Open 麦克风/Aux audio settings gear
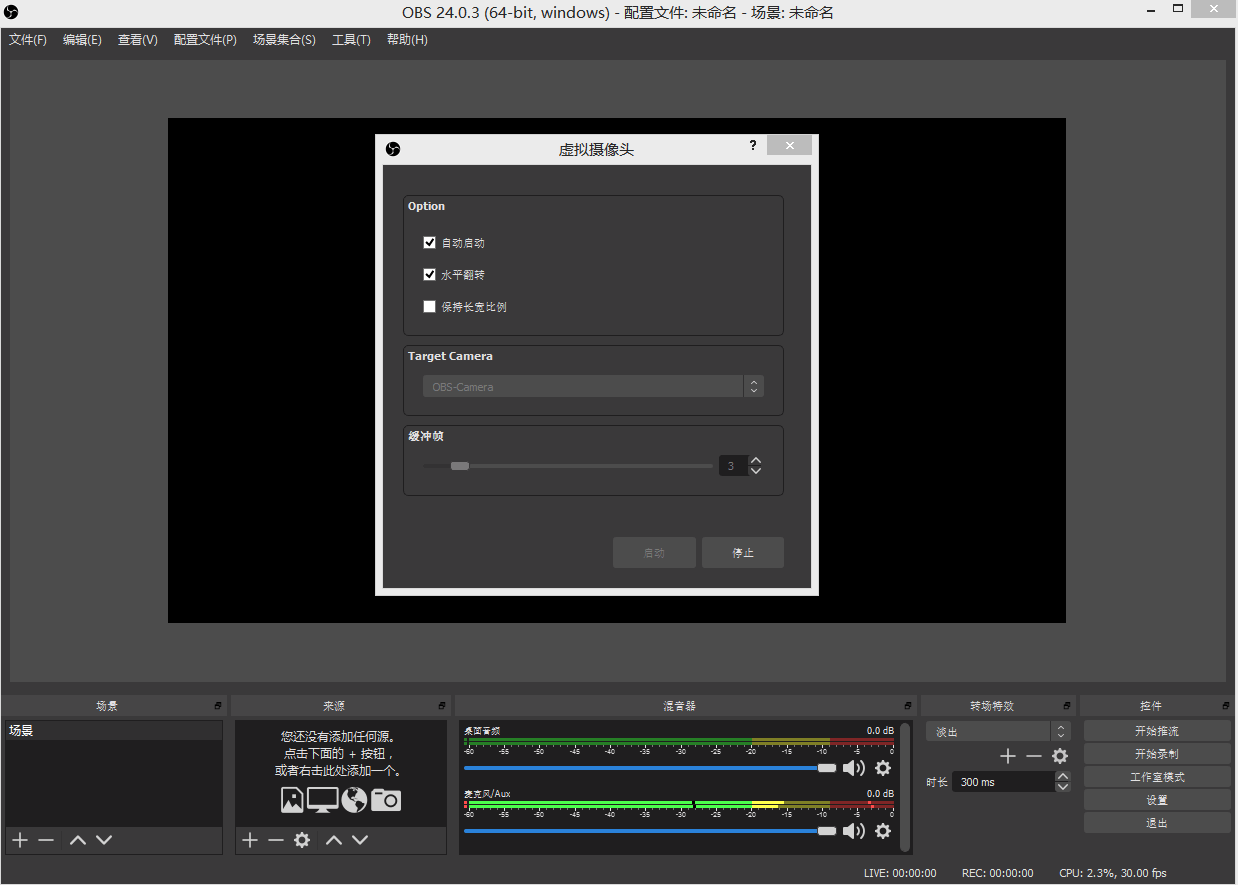The image size is (1238, 885). (883, 831)
